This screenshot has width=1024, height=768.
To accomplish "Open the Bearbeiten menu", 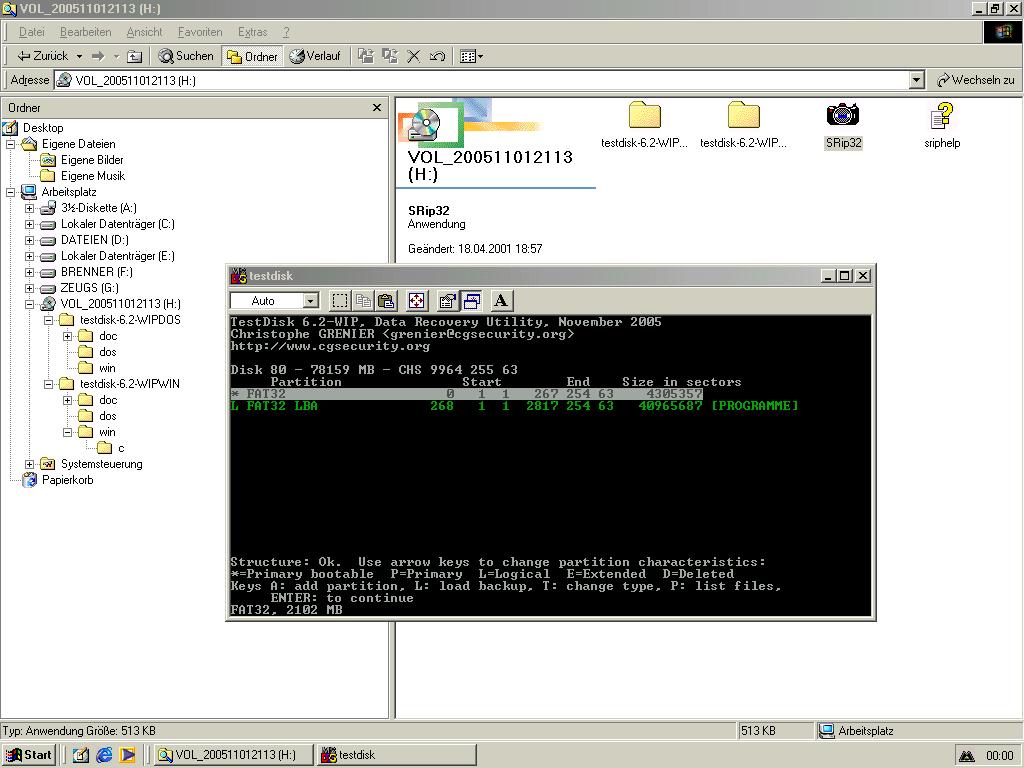I will tap(86, 32).
